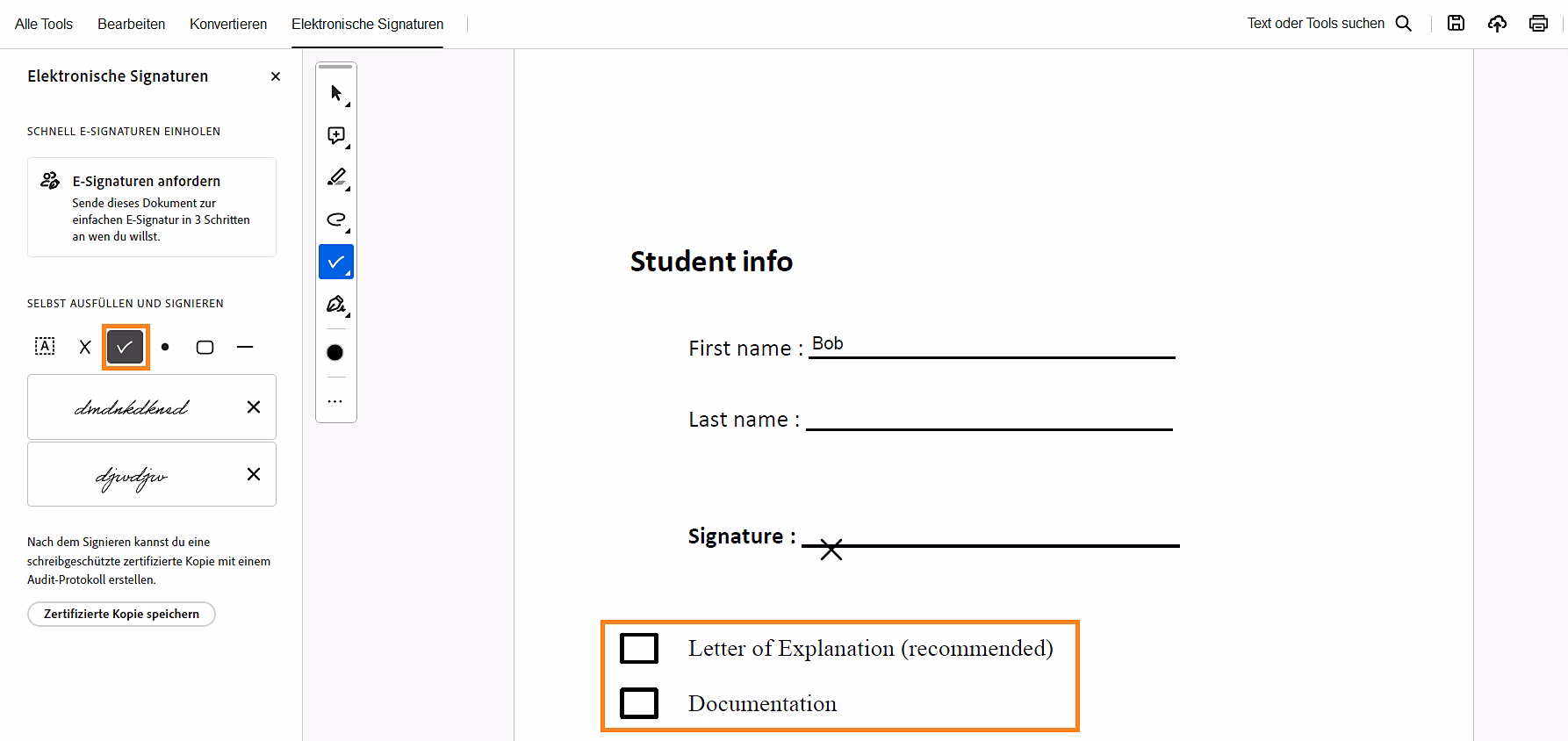Open the black color swatch picker

pos(335,353)
